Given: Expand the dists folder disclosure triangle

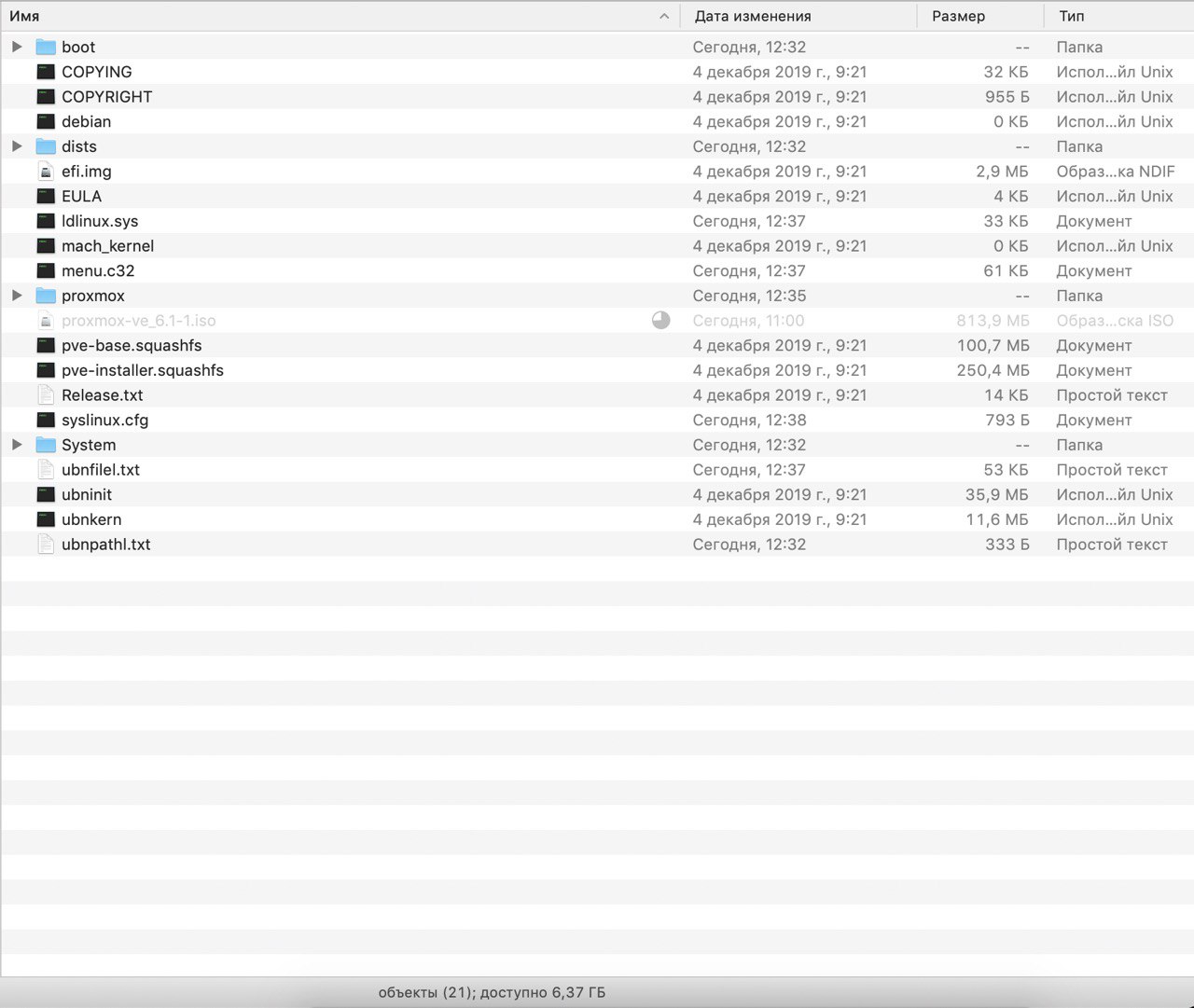Looking at the screenshot, I should (17, 146).
